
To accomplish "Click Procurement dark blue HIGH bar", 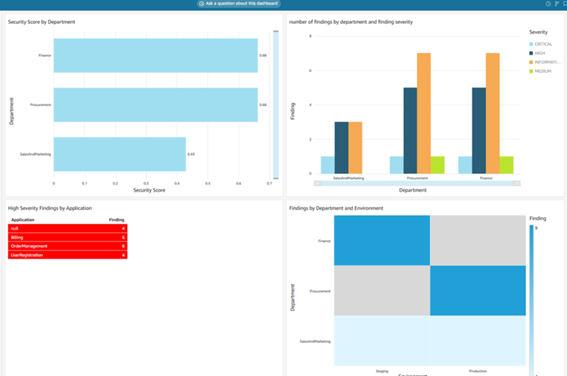I will click(410, 131).
